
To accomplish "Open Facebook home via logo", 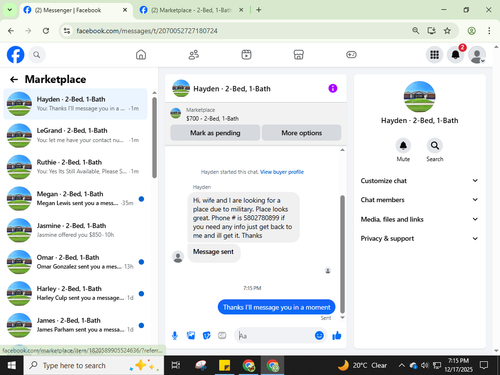I will (x=15, y=55).
